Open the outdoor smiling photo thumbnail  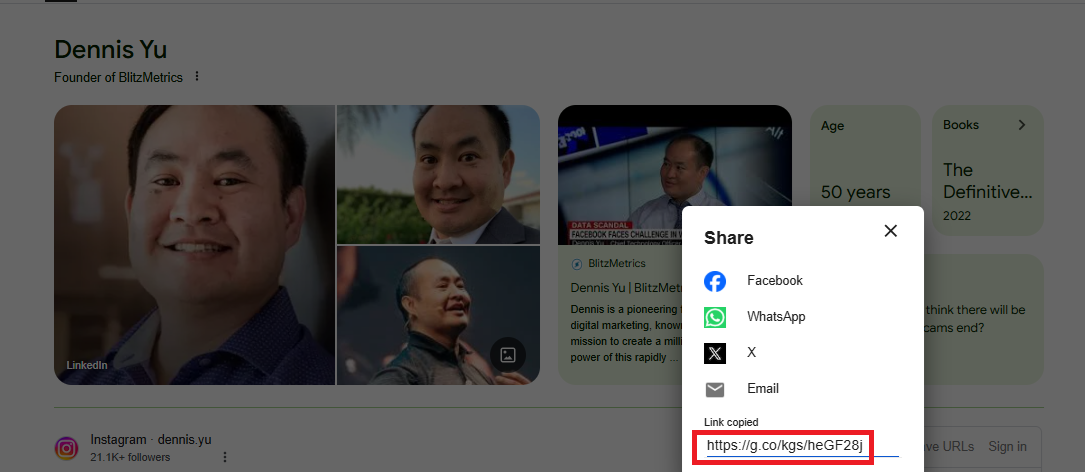coord(439,174)
